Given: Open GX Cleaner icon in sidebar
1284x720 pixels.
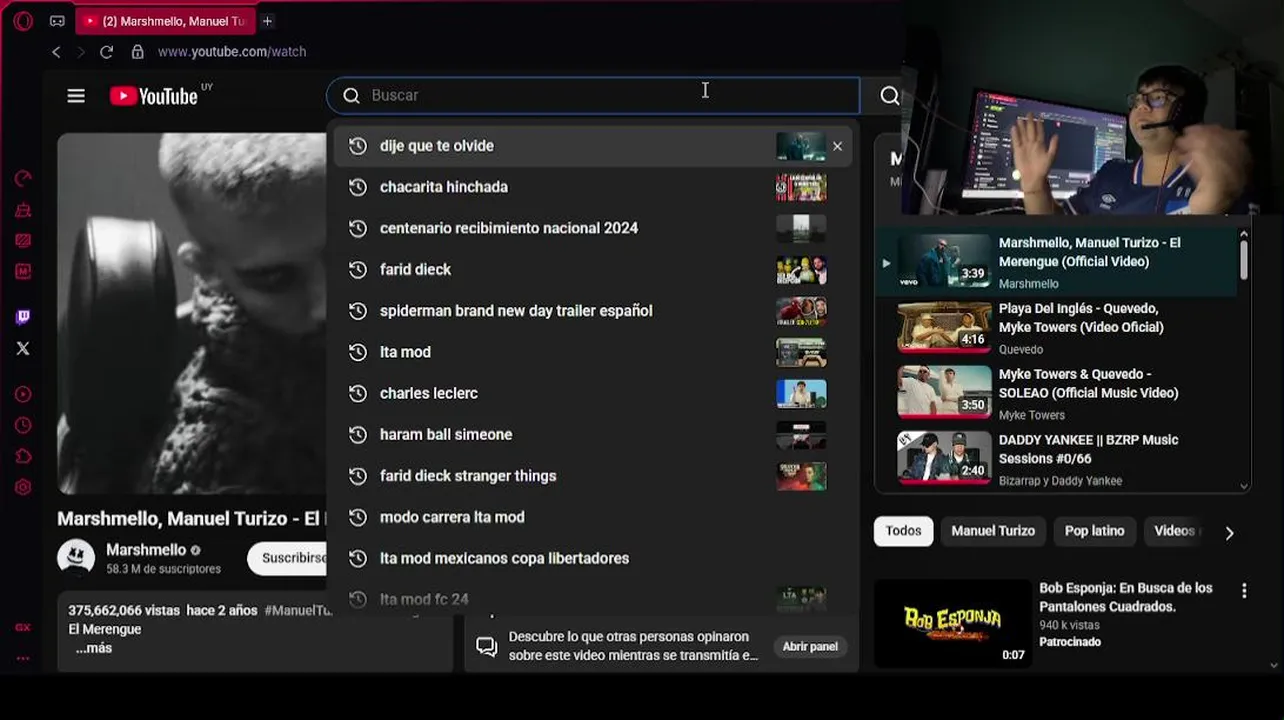Looking at the screenshot, I should click(23, 210).
